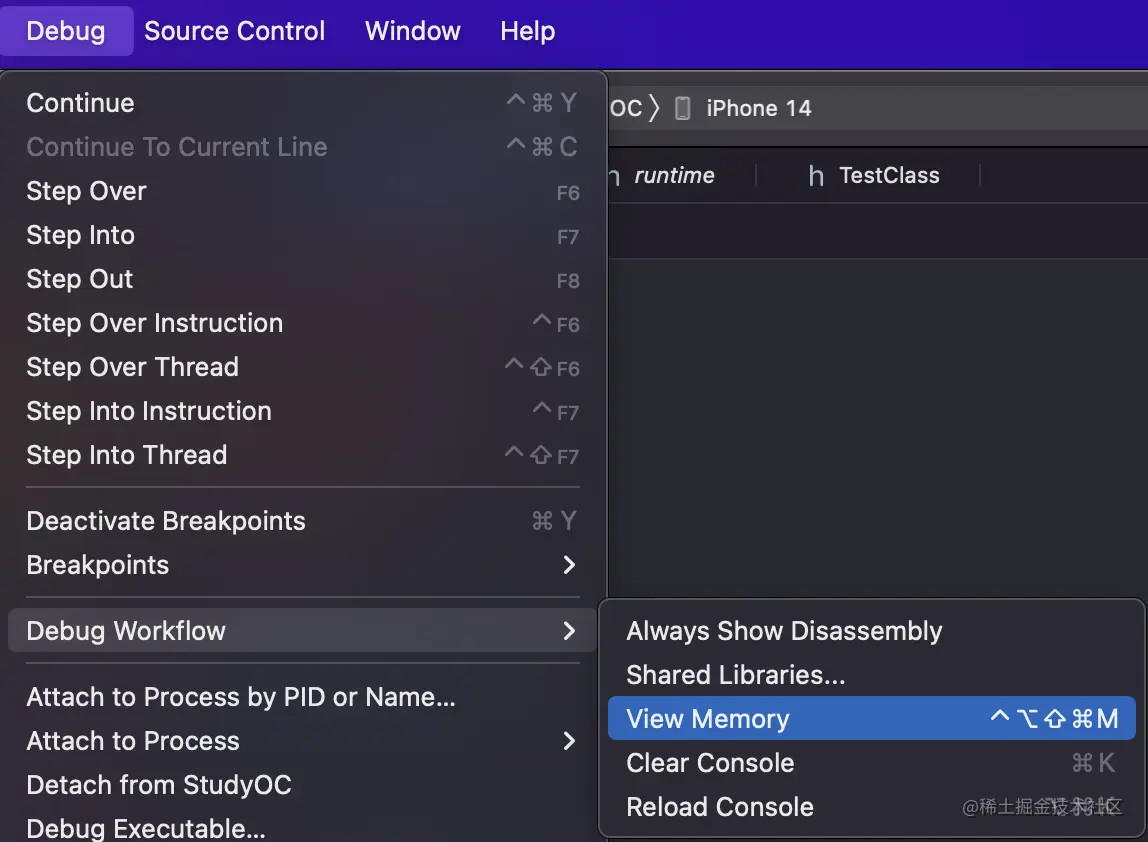Select View Memory in submenu
Screen dimensions: 1148x842
click(708, 719)
